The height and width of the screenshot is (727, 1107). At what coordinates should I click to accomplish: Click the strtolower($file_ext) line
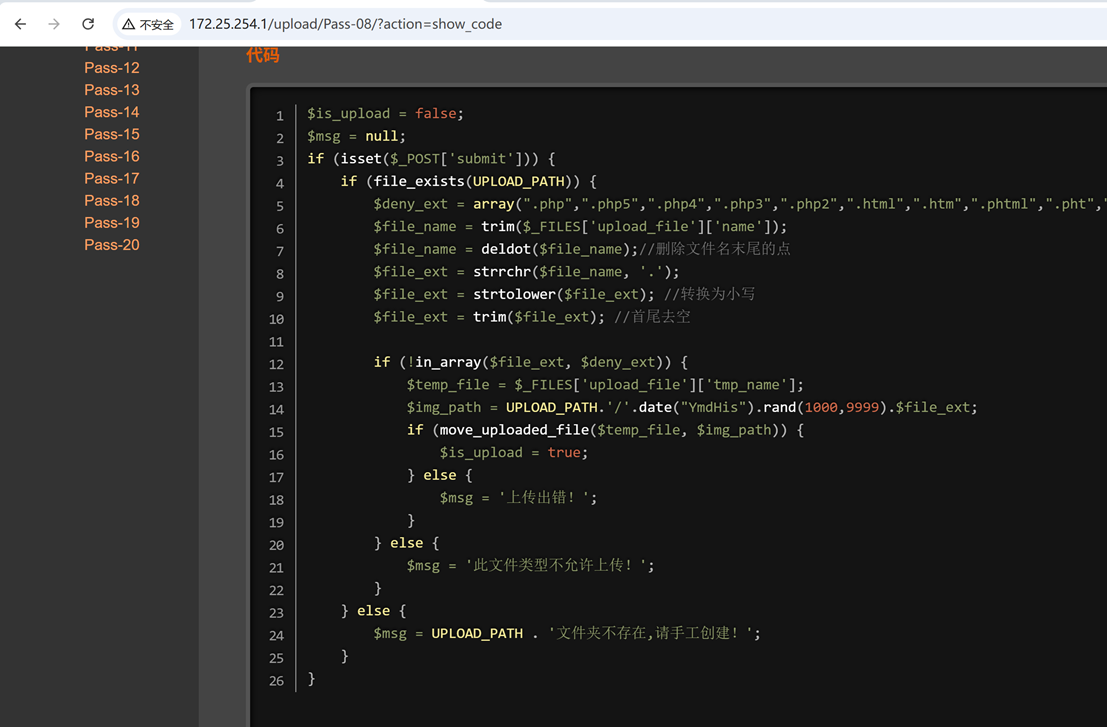(564, 294)
